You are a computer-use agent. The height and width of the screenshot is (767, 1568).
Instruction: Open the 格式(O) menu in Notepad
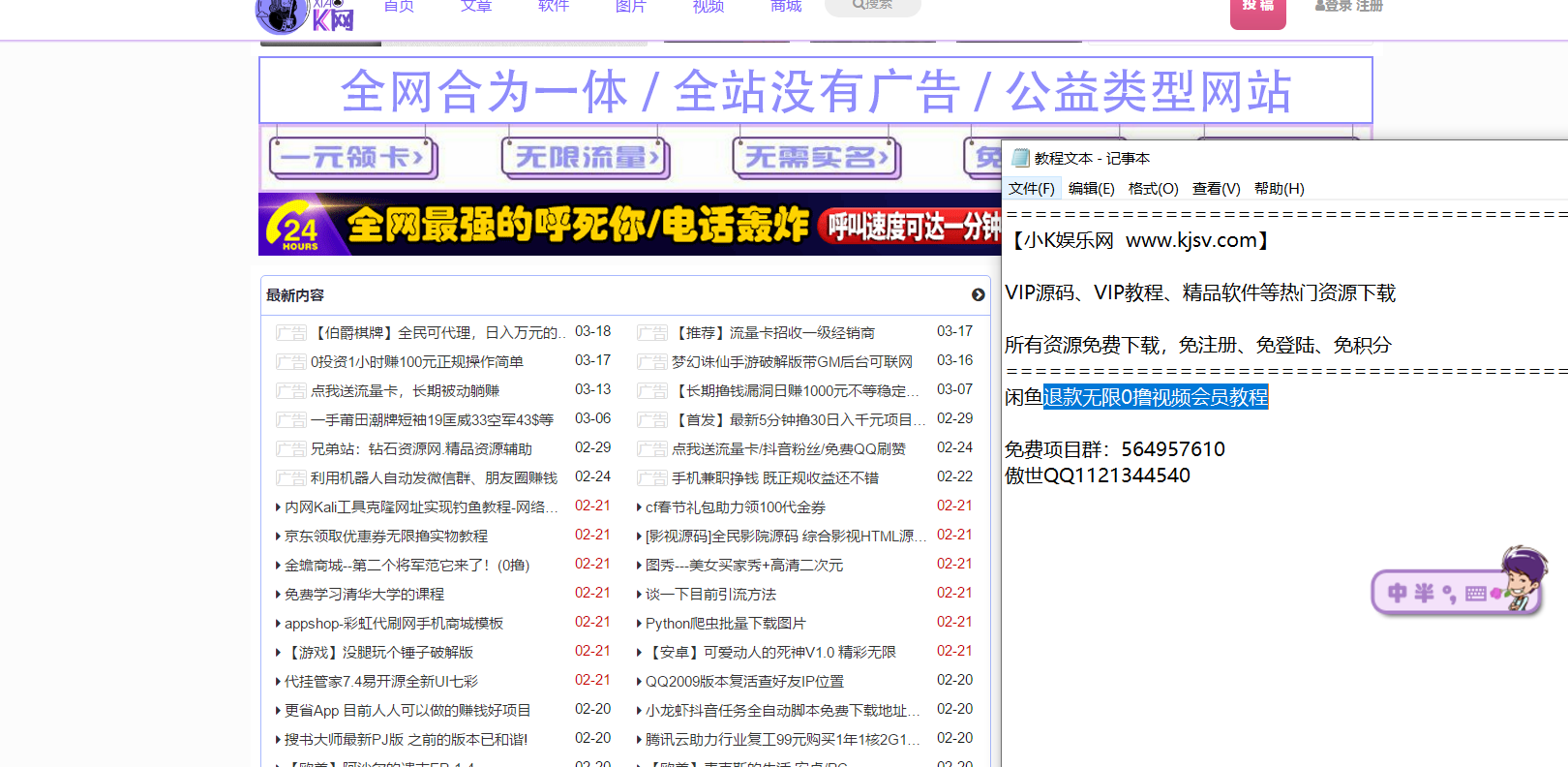pyautogui.click(x=1154, y=188)
